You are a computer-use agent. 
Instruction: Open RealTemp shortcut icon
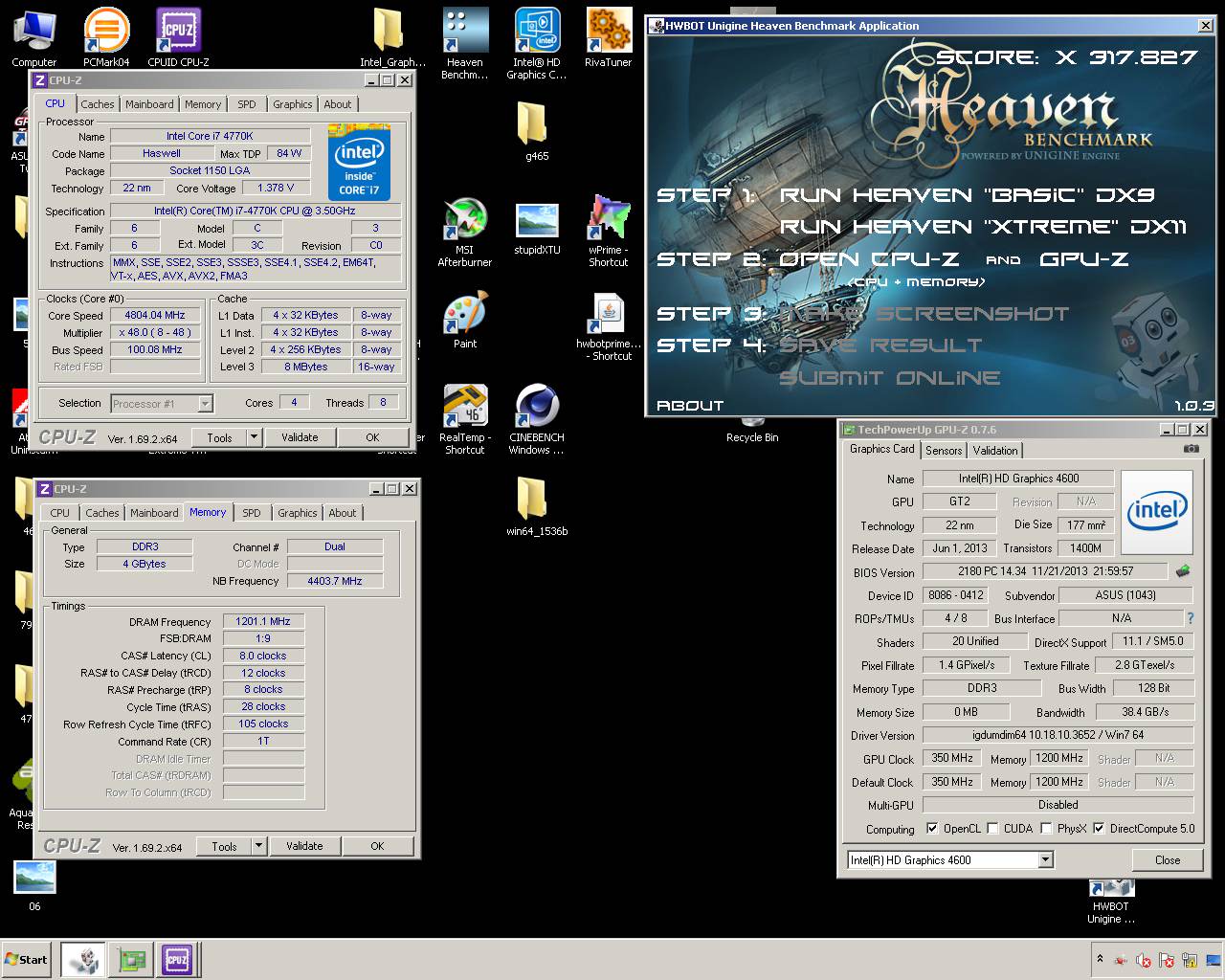coord(465,418)
